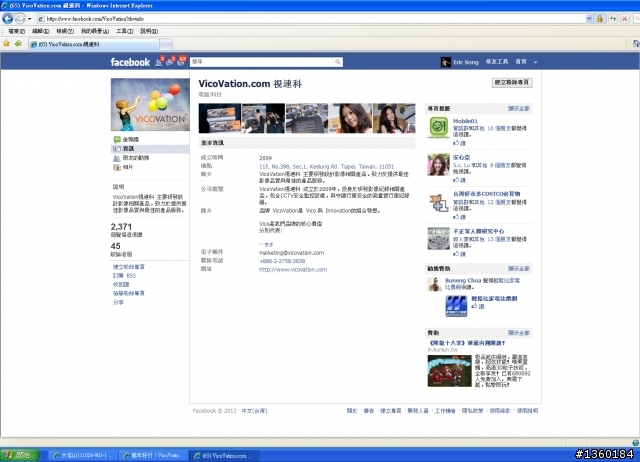This screenshot has height=462, width=640.
Task: Click the yellow favorites star icon
Action: click(x=7, y=43)
